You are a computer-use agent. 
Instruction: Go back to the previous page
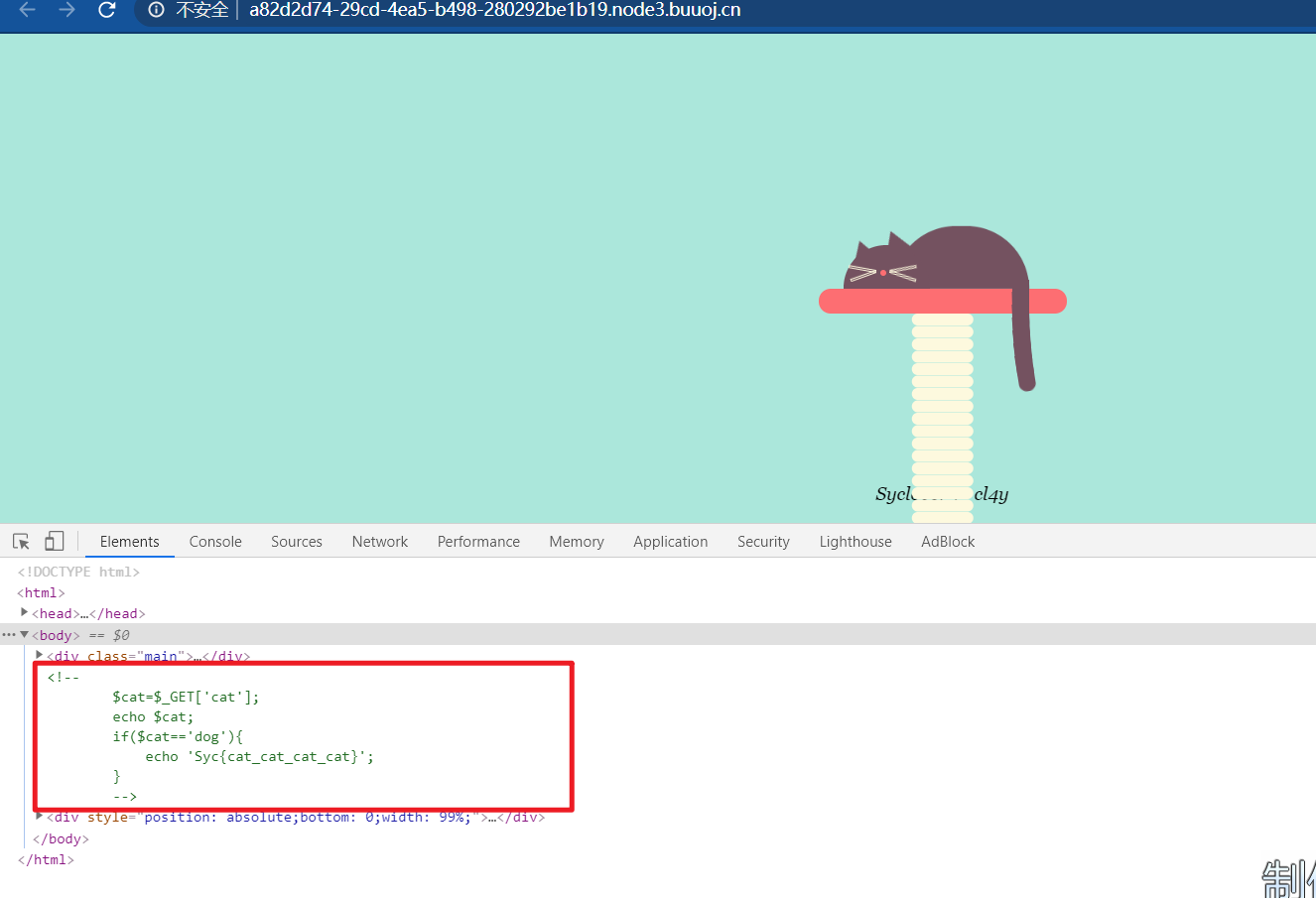pos(27,10)
